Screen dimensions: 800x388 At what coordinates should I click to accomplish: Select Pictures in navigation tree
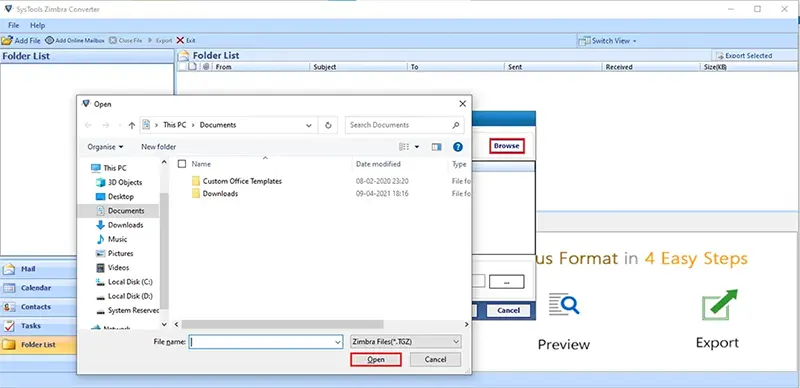(120, 253)
